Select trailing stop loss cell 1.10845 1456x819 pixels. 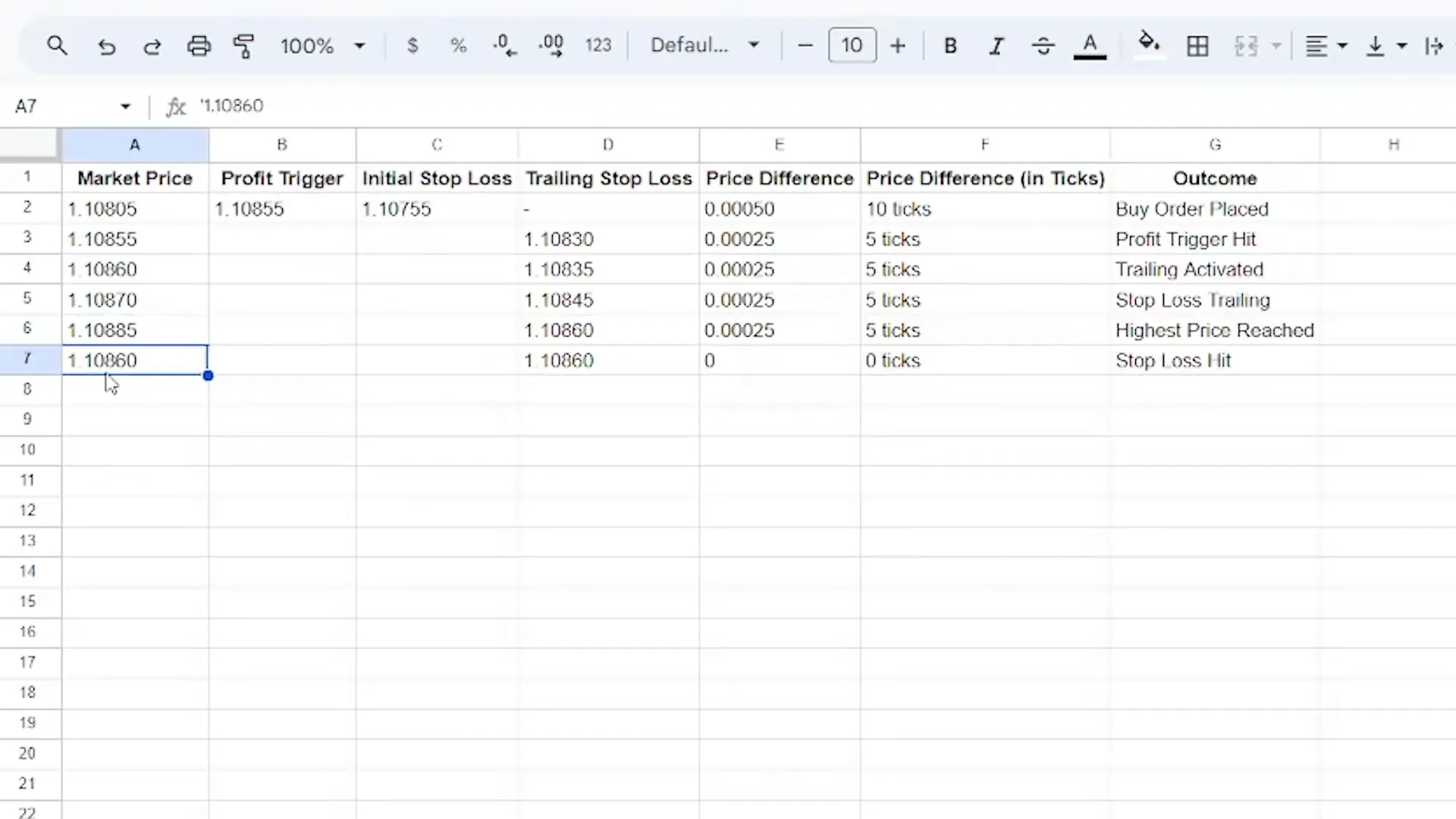click(x=609, y=300)
